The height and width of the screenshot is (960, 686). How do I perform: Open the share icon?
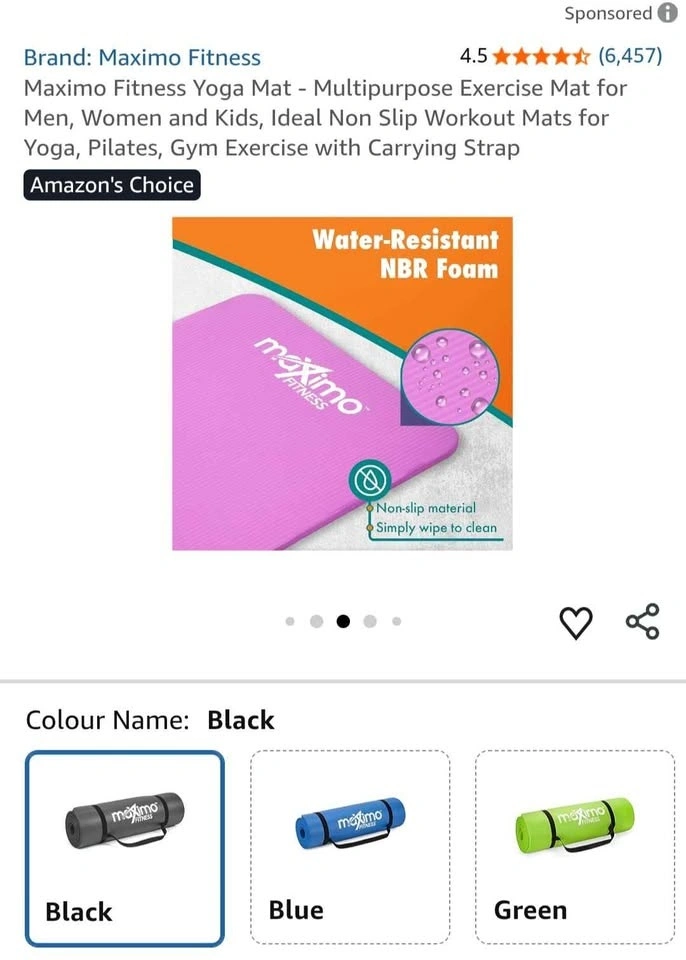(x=643, y=621)
